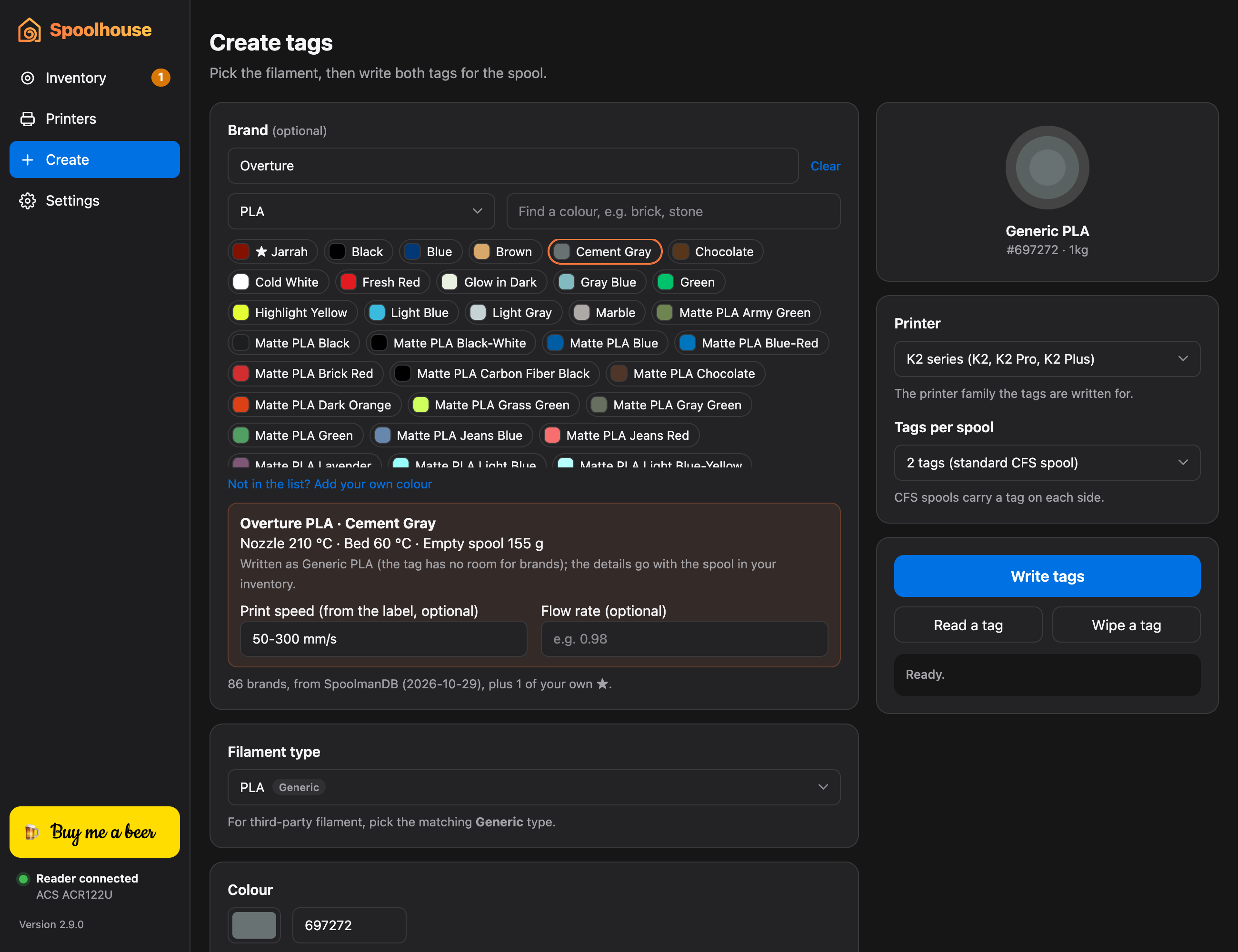This screenshot has width=1238, height=952.
Task: Click the 697272 hex colour field
Action: 349,925
